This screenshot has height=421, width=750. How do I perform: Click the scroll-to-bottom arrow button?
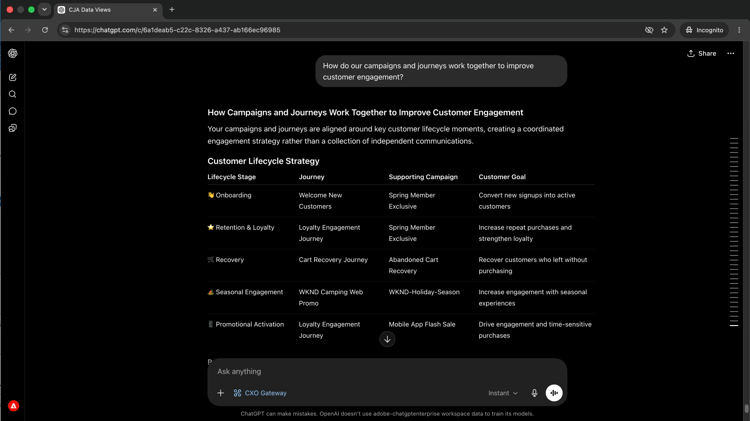[387, 339]
